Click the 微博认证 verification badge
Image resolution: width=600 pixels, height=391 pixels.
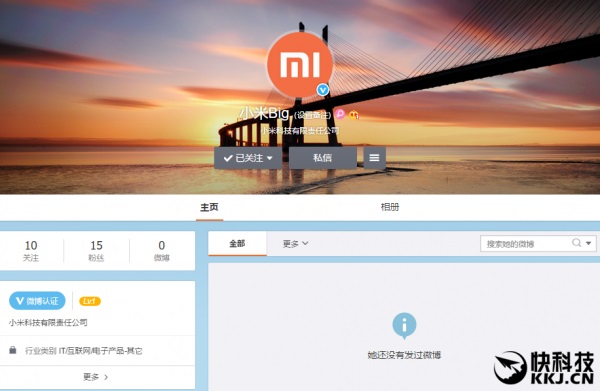(x=37, y=301)
